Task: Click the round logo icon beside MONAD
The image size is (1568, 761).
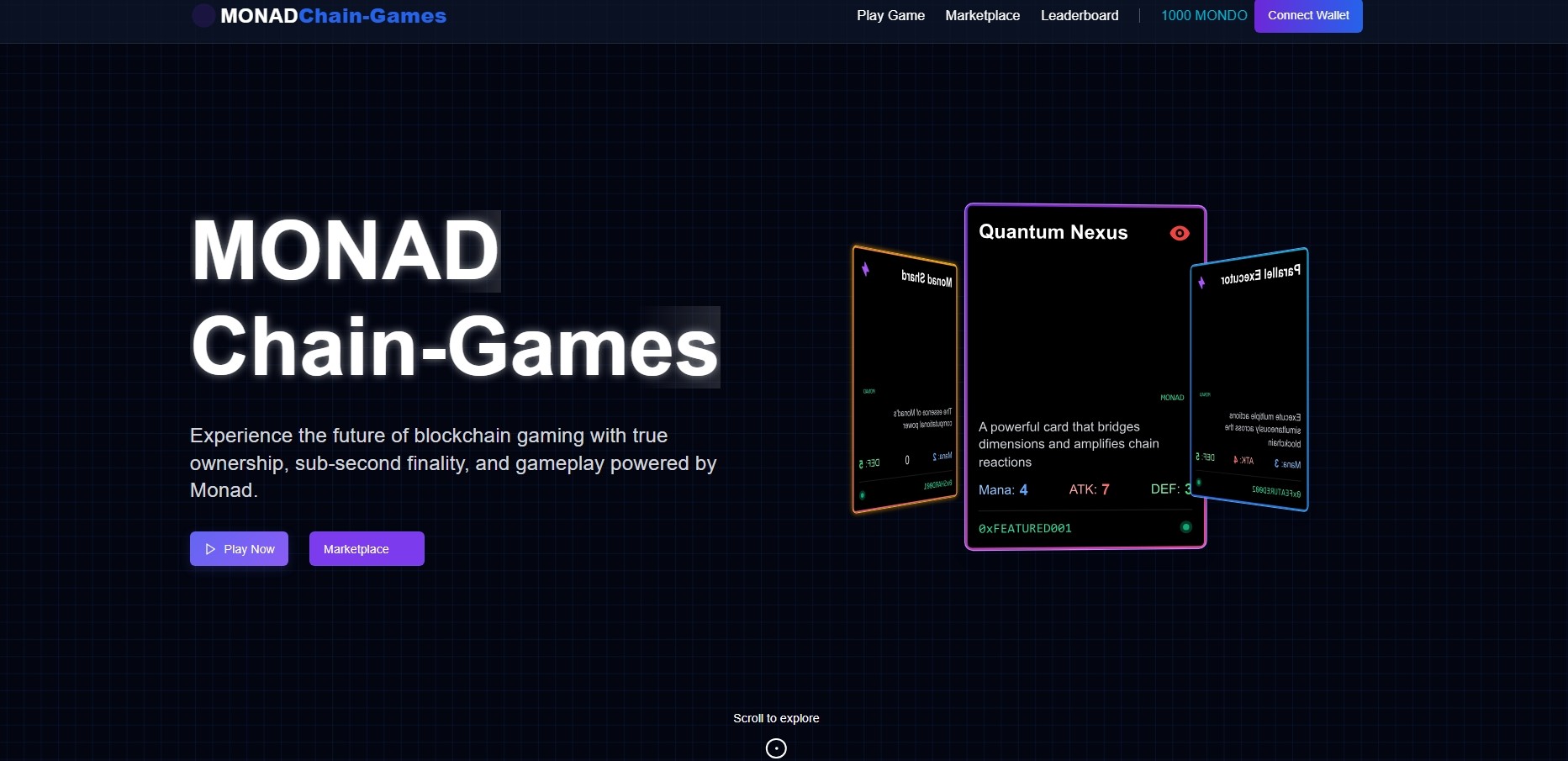Action: 203,16
